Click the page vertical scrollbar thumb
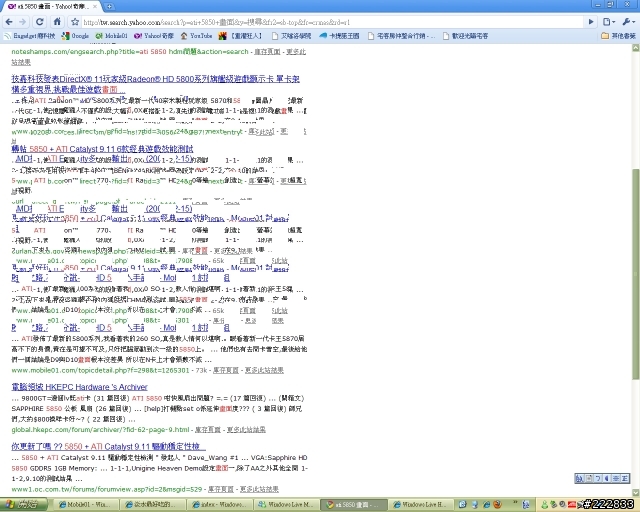 click(x=636, y=274)
